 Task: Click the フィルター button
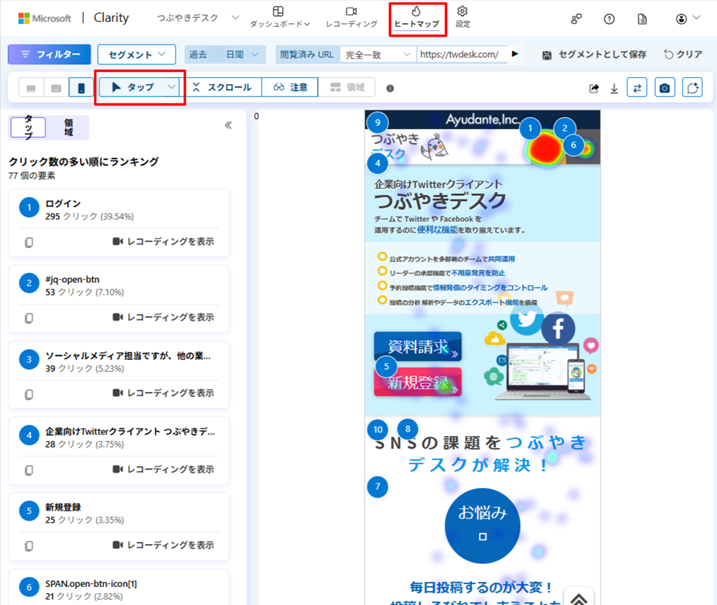click(x=49, y=54)
